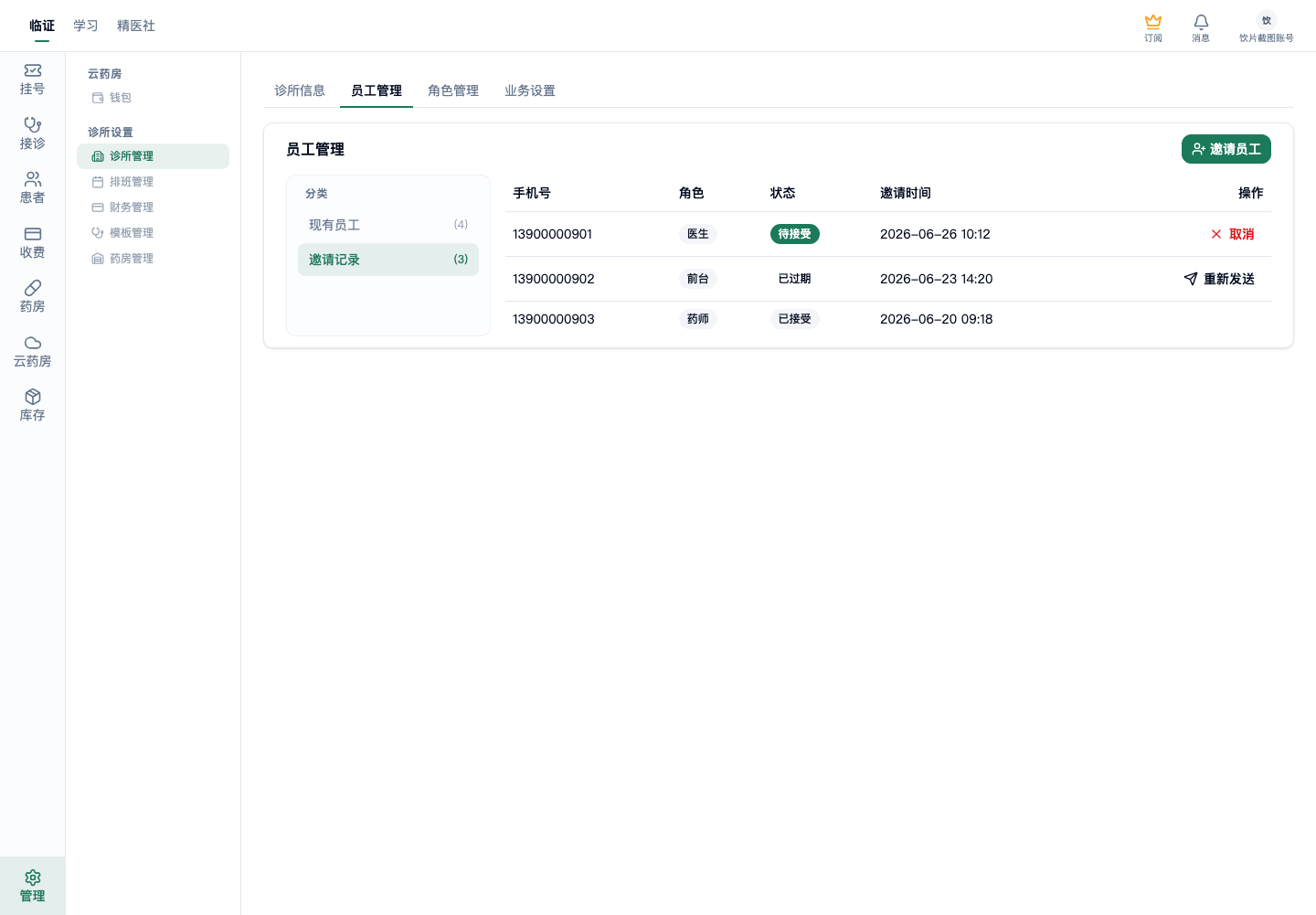Select 诊所管理 in the settings menu
The height and width of the screenshot is (915, 1316).
click(153, 156)
